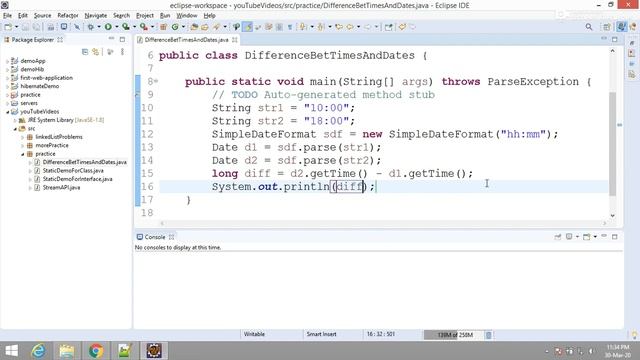The width and height of the screenshot is (640, 360).
Task: Select StaticDemoForInterface.java in tree
Action: click(x=78, y=179)
